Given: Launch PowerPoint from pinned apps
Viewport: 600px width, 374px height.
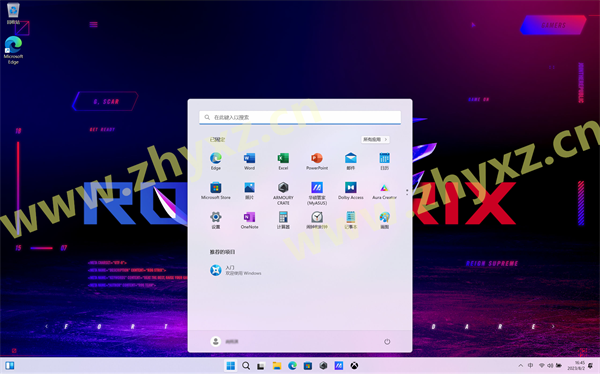Looking at the screenshot, I should coord(317,161).
